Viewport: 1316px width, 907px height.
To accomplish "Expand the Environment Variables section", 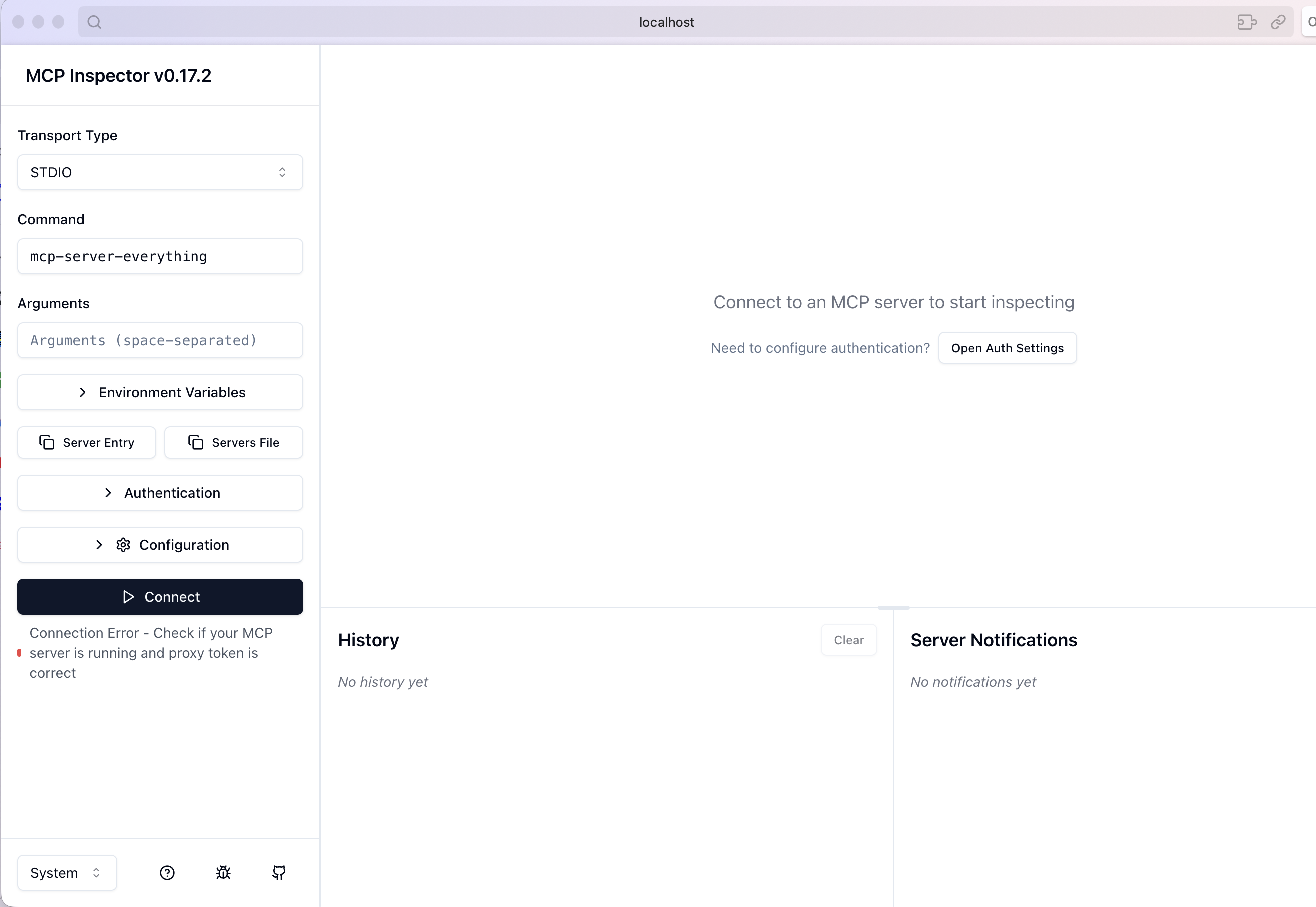I will 160,393.
